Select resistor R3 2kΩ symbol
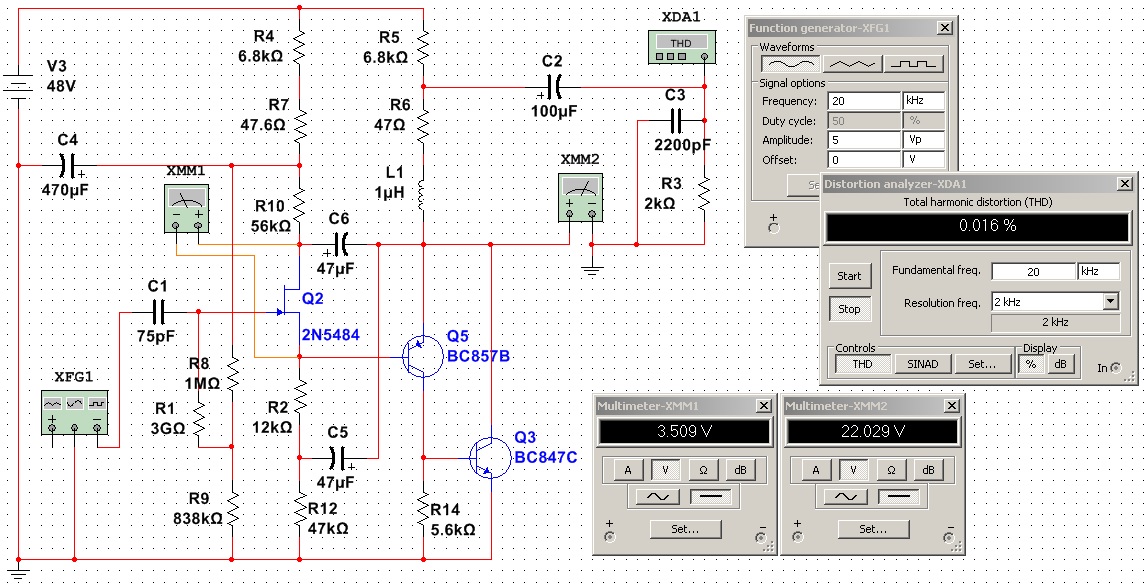This screenshot has height=584, width=1144. pos(704,194)
